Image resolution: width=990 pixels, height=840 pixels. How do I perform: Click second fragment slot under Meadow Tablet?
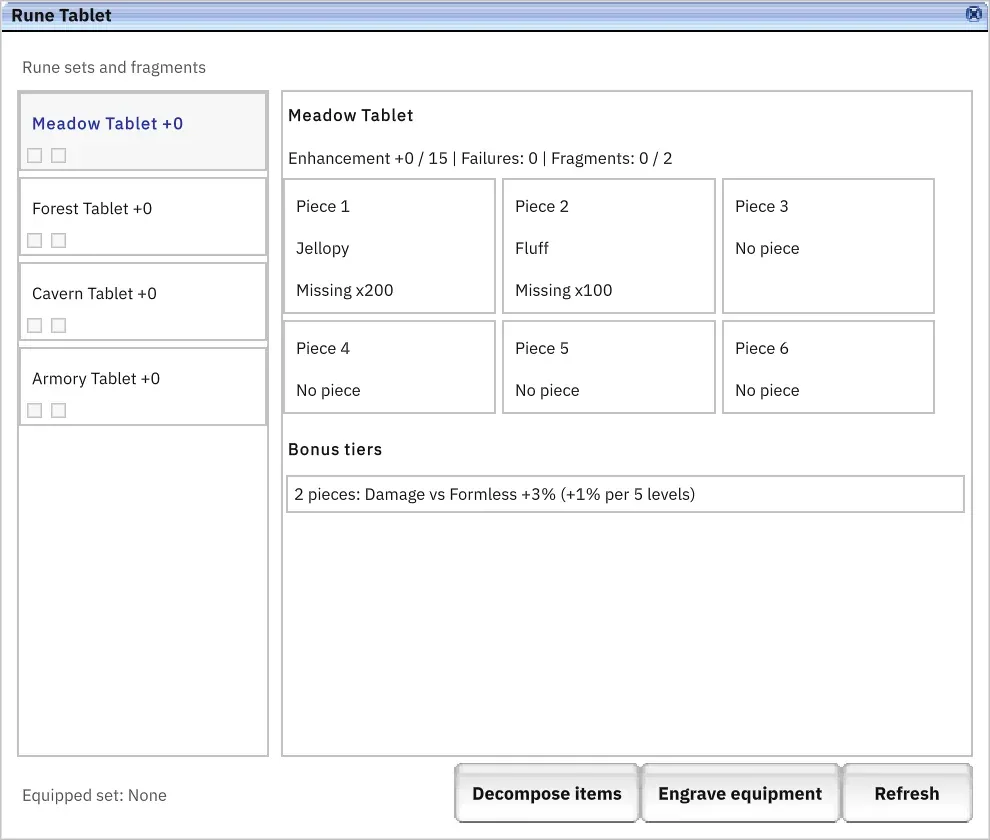coord(59,155)
